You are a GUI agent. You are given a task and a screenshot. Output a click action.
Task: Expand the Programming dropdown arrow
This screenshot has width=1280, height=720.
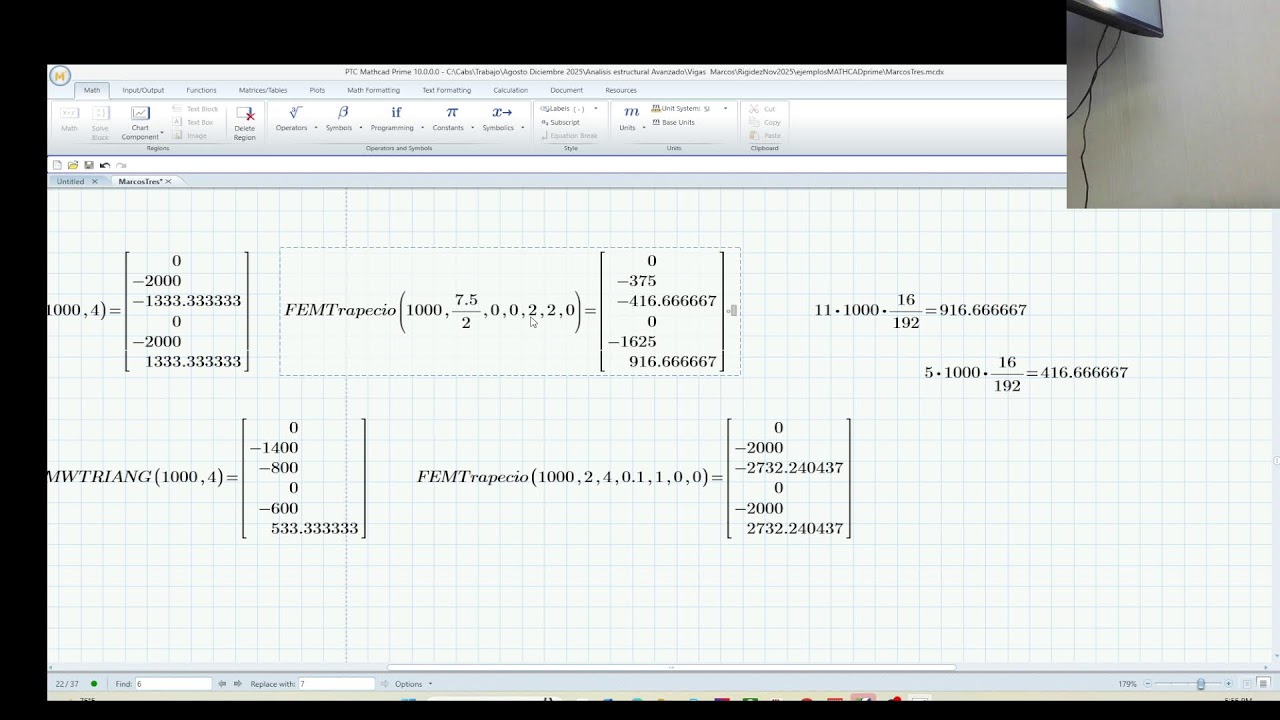point(422,128)
